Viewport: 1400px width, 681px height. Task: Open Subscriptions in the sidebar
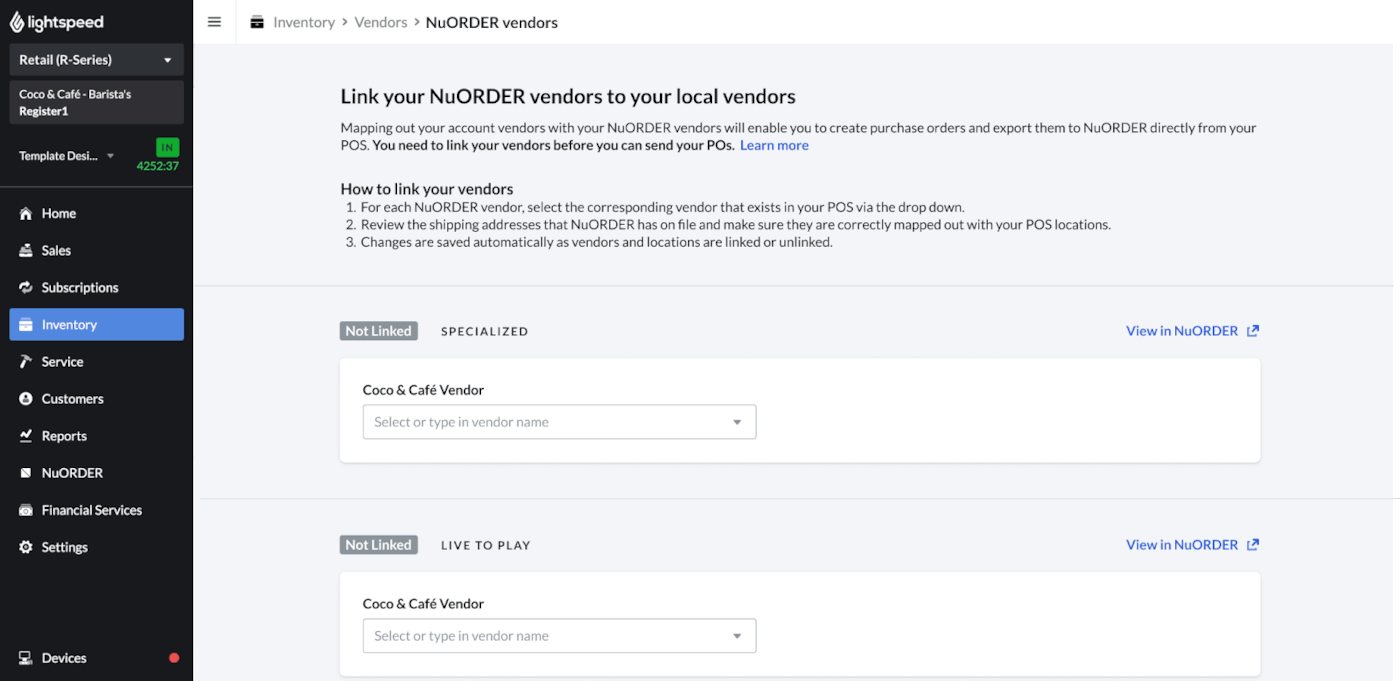96,287
